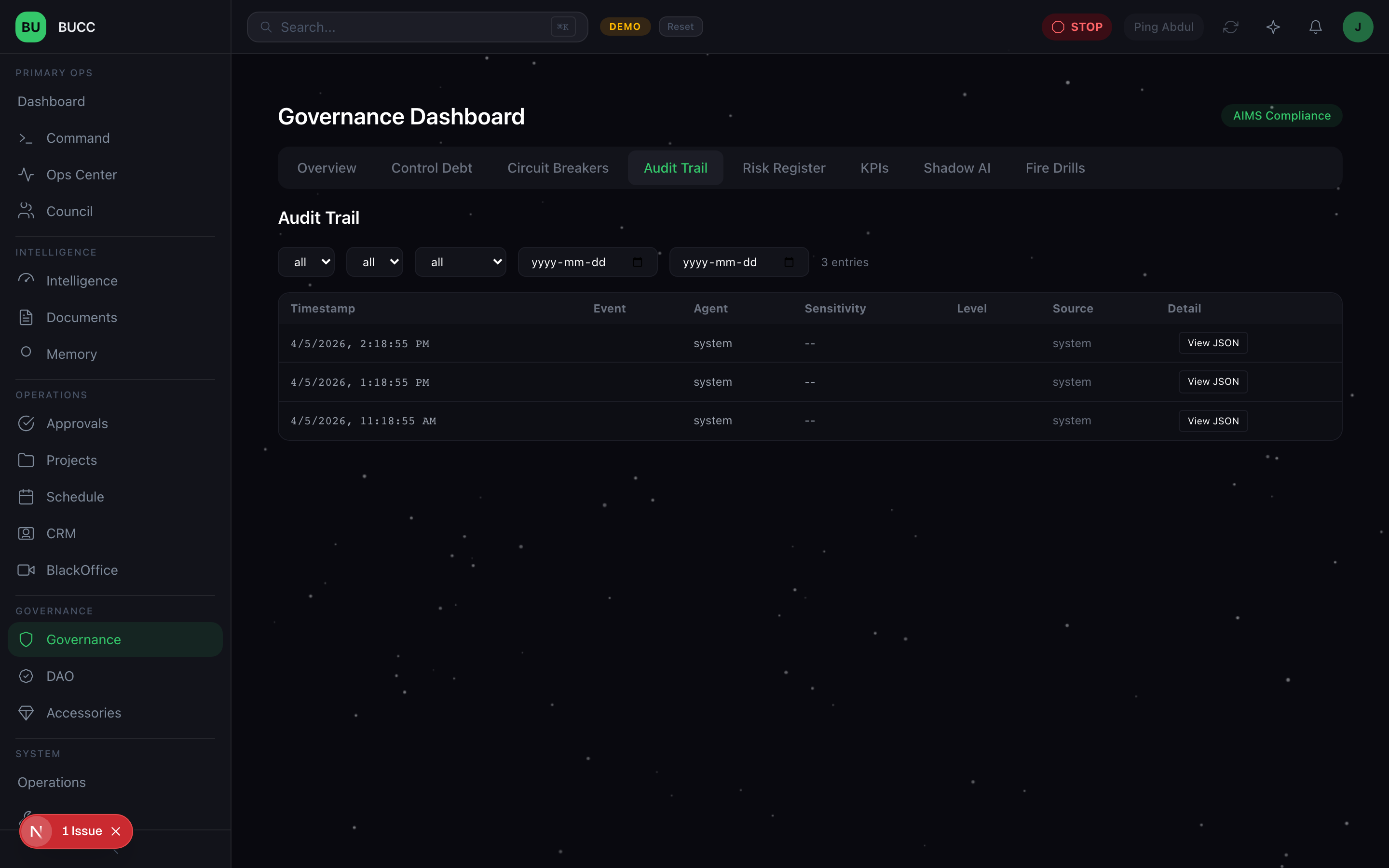View JSON for the 2:18:55 PM entry
The image size is (1389, 868).
point(1213,343)
